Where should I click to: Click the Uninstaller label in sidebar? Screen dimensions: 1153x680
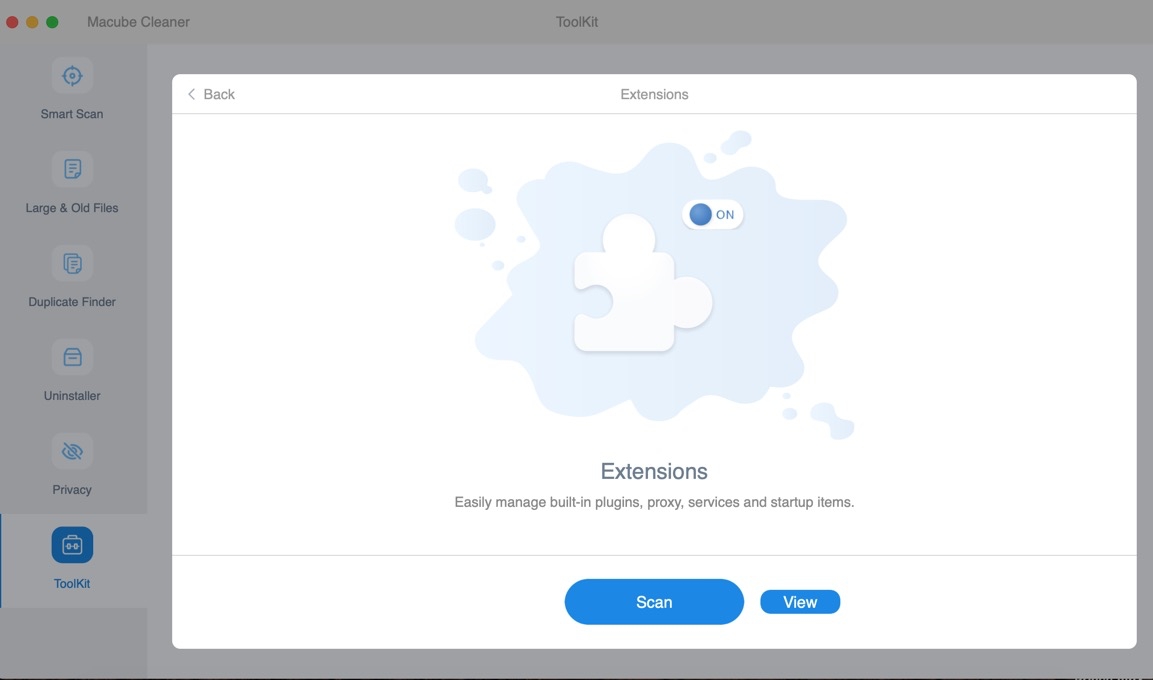[72, 396]
